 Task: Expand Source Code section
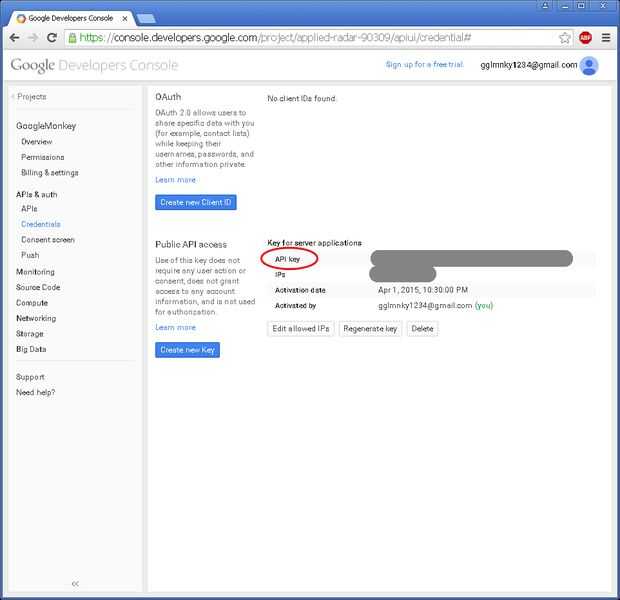point(38,287)
